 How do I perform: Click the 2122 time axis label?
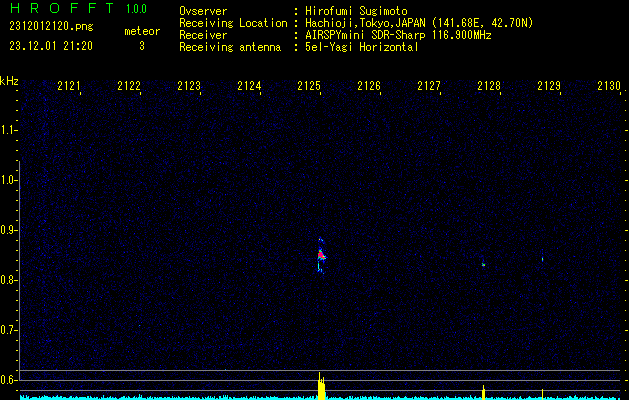coord(129,85)
